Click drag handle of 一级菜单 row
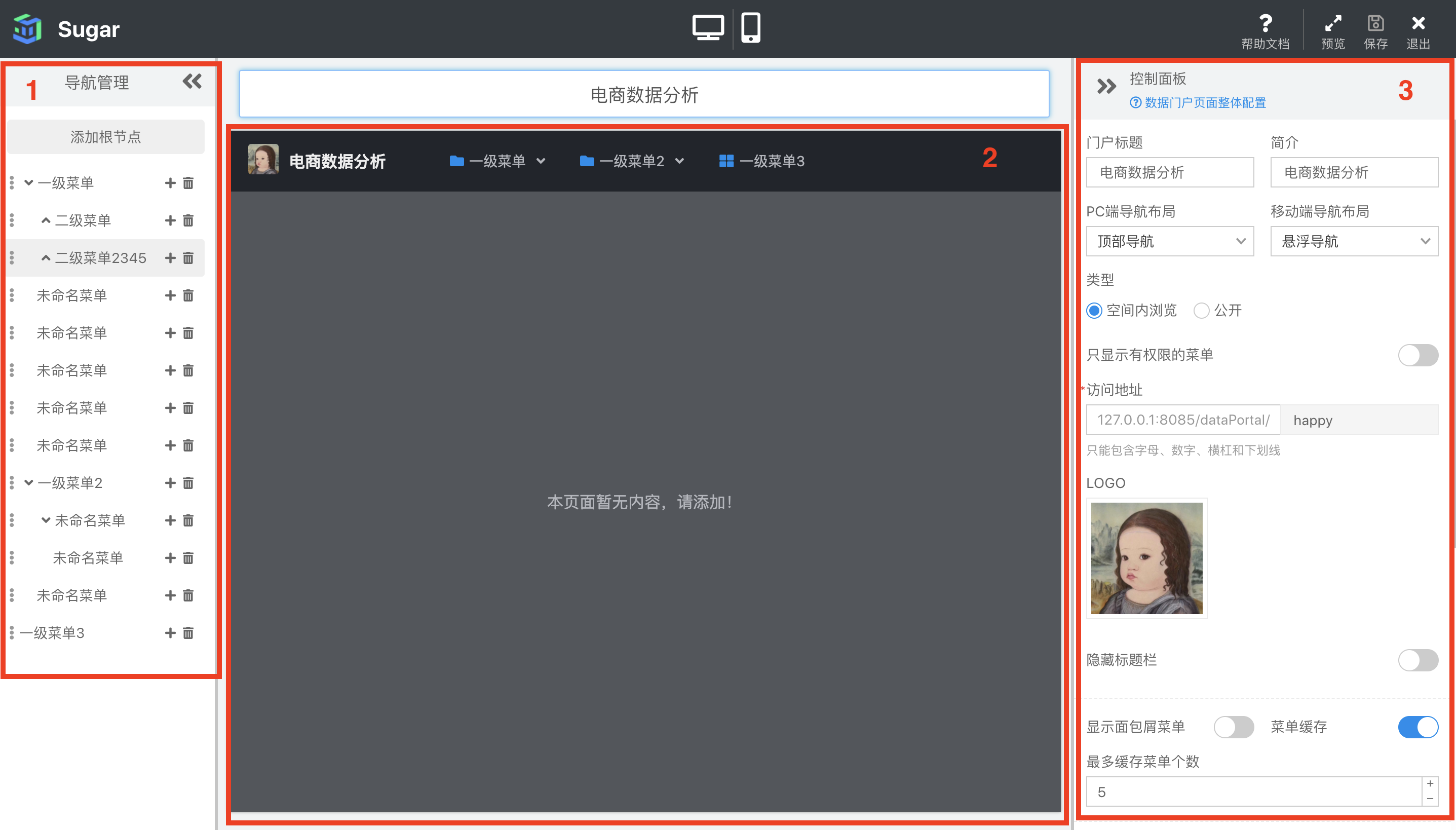Image resolution: width=1456 pixels, height=830 pixels. pyautogui.click(x=12, y=183)
